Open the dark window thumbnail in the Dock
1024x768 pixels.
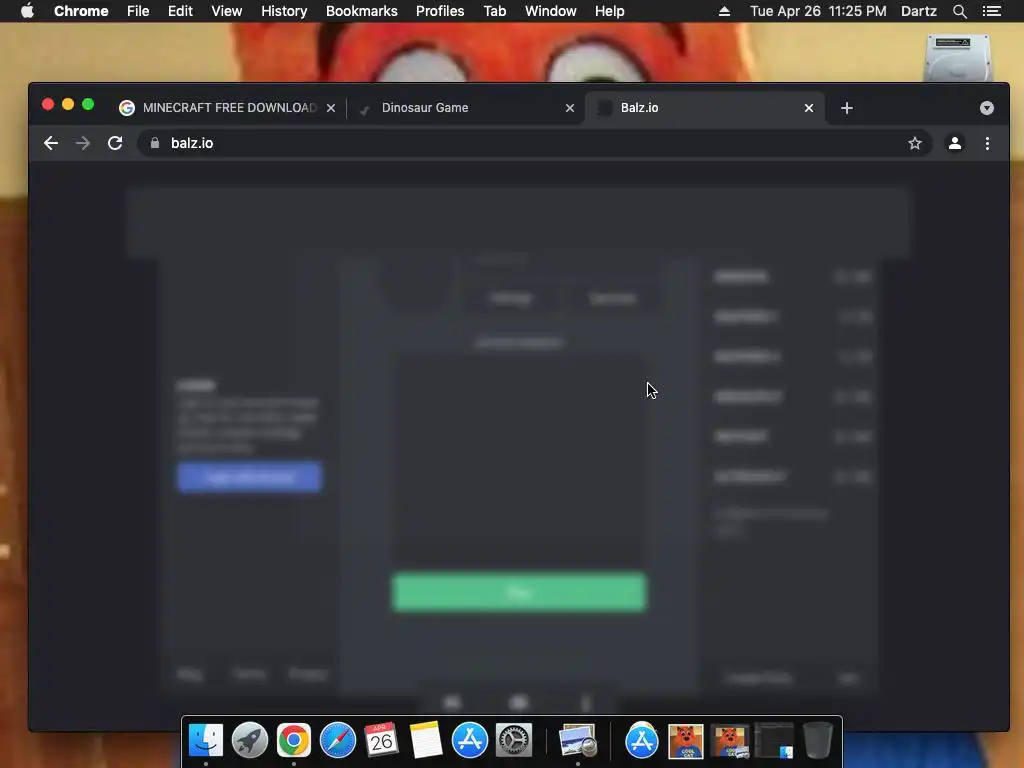tap(774, 741)
